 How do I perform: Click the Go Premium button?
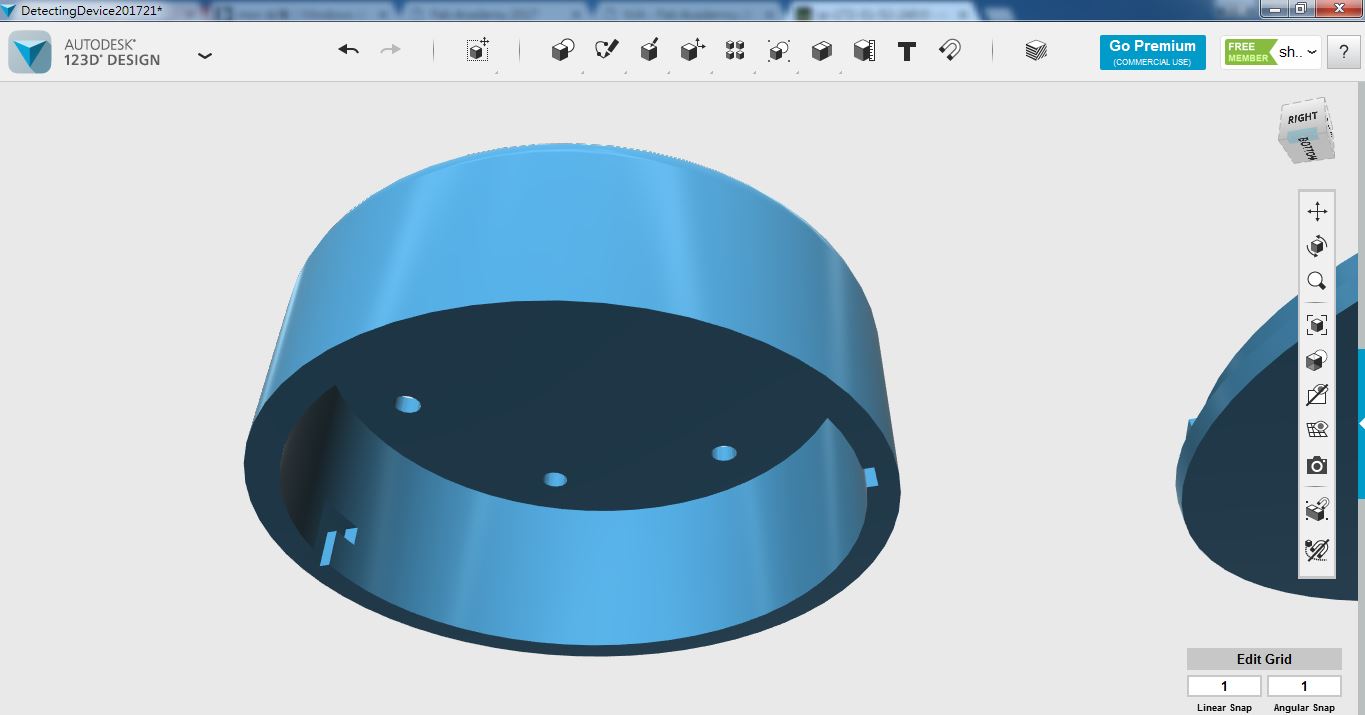point(1152,53)
